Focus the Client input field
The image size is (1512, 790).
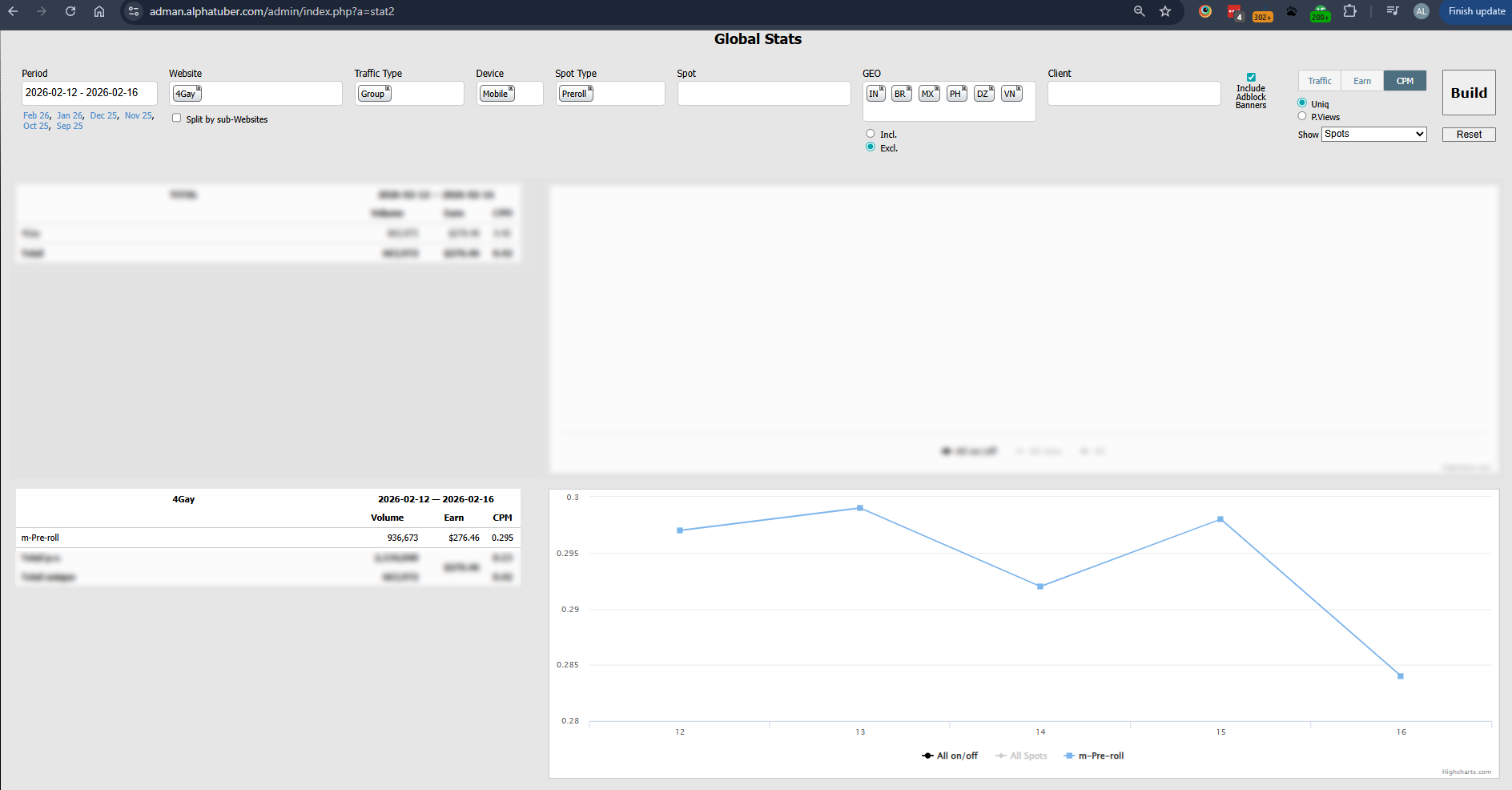tap(1134, 93)
